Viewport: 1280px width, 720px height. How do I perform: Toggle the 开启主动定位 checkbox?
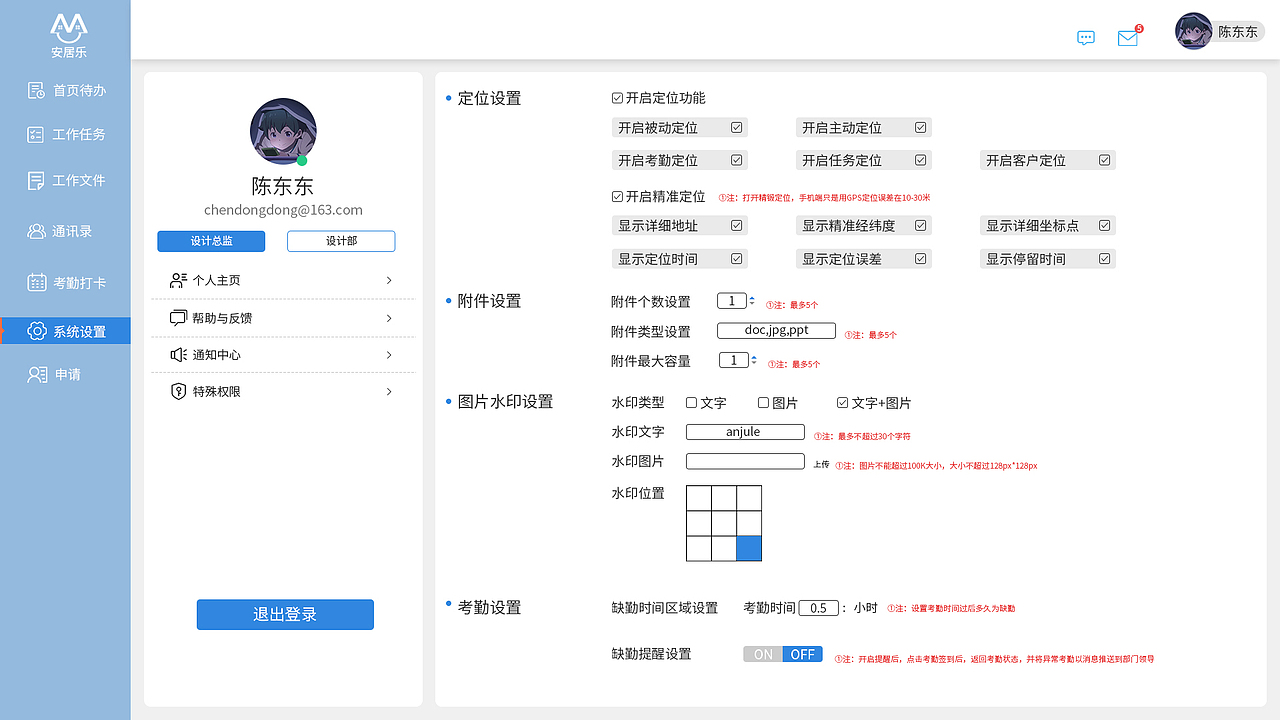click(x=921, y=128)
